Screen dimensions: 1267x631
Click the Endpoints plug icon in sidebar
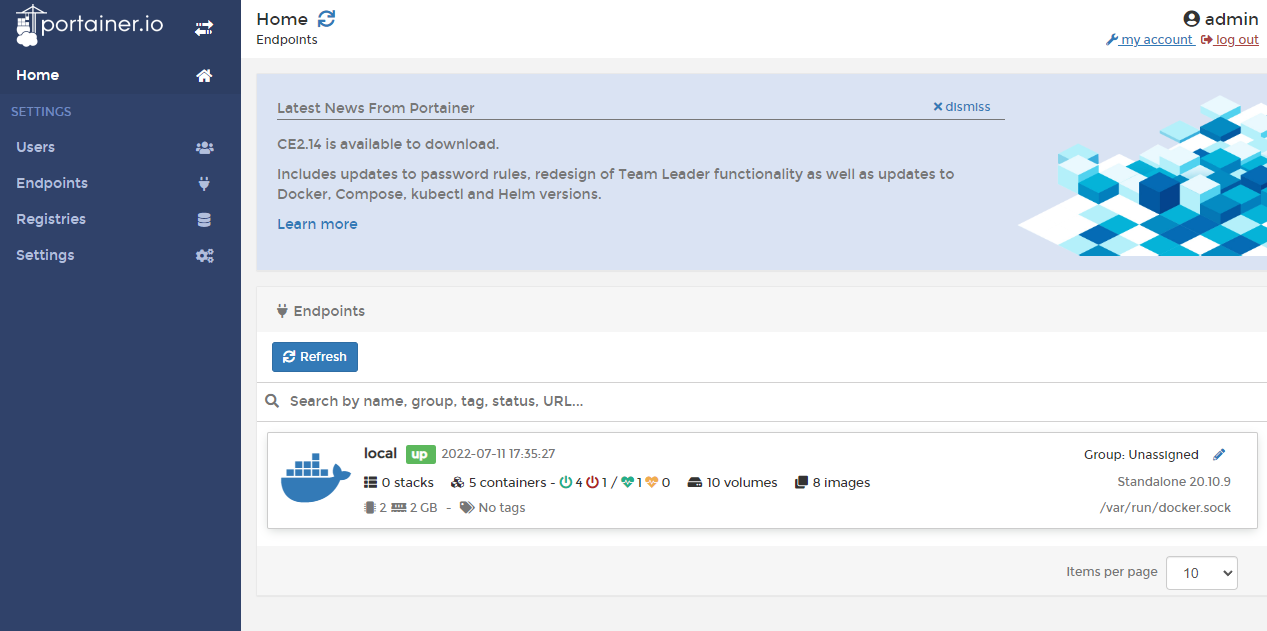click(204, 184)
